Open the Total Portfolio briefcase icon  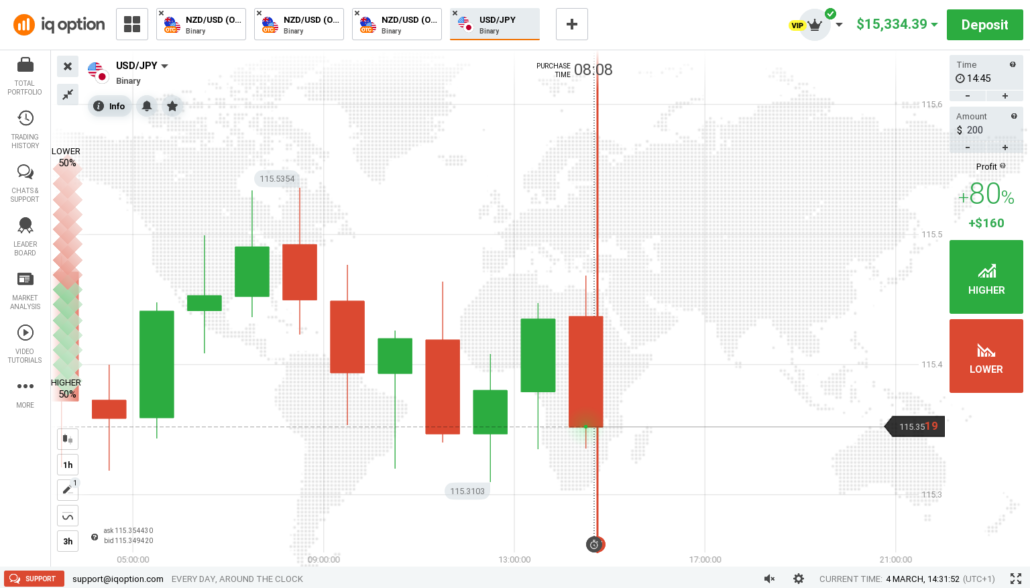tap(25, 66)
